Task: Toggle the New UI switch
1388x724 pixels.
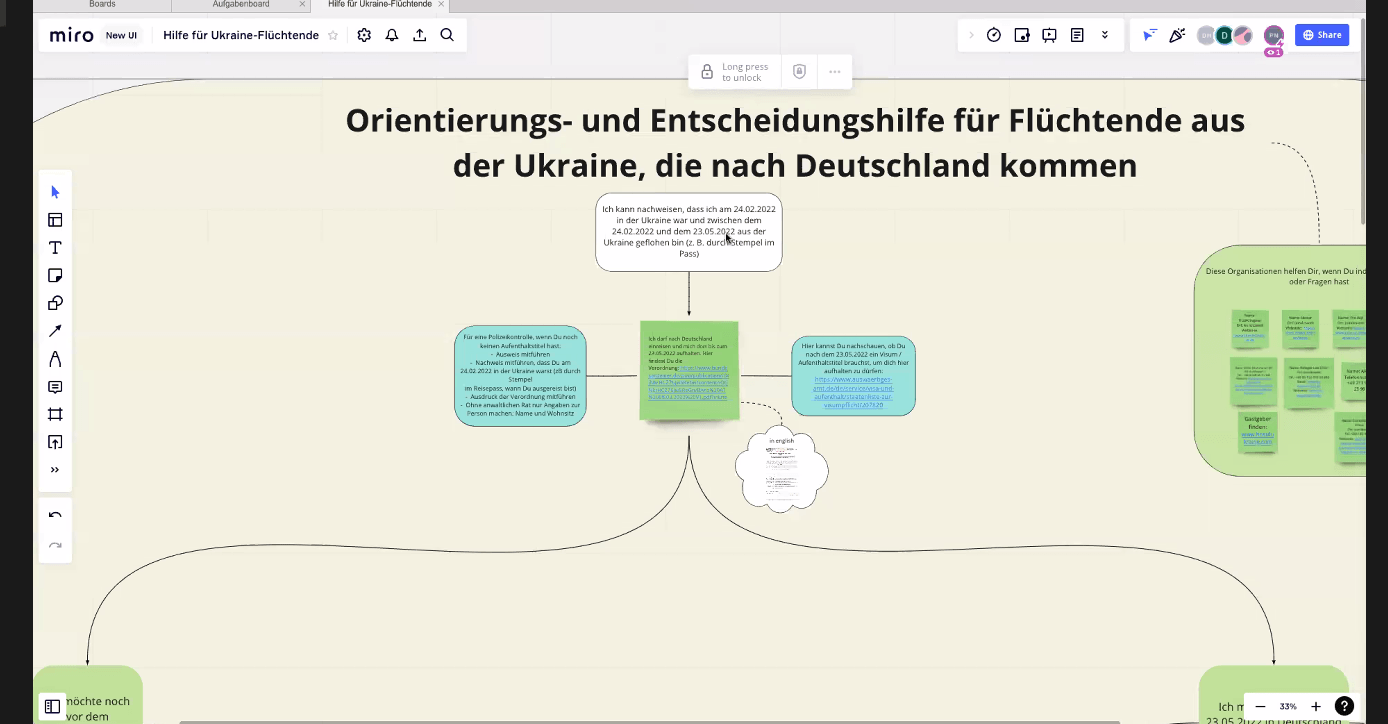Action: [x=121, y=35]
